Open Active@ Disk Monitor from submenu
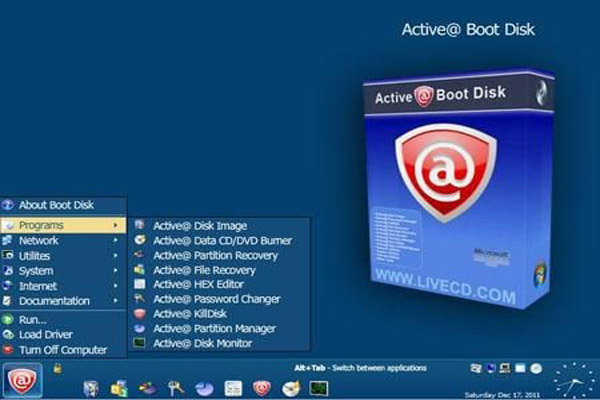This screenshot has width=600, height=400. pos(219,343)
